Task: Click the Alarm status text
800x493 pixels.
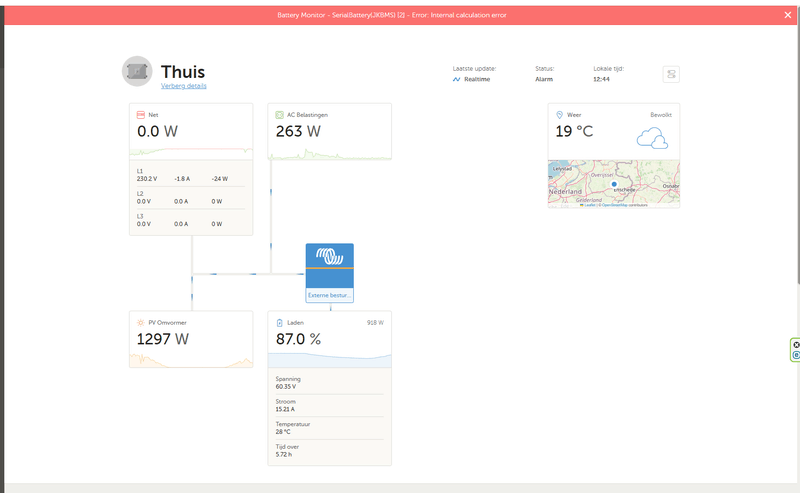Action: tap(544, 80)
